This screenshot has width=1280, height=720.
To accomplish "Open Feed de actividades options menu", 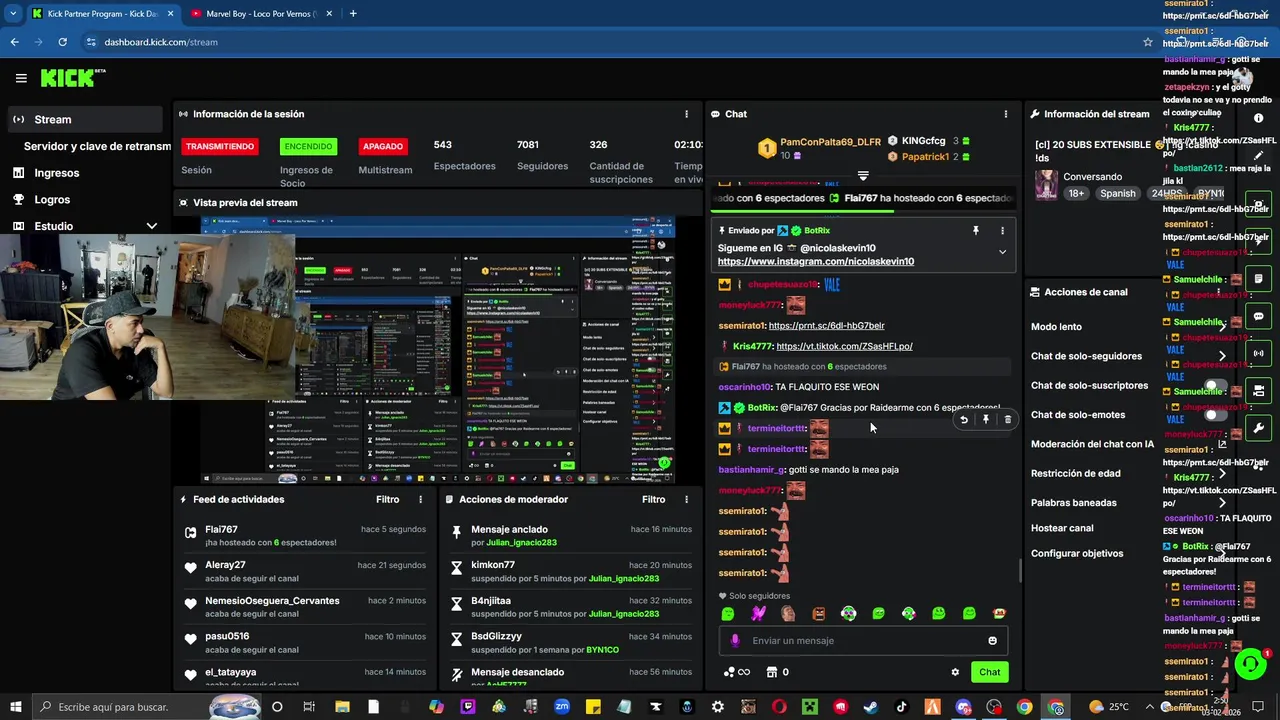I will pyautogui.click(x=420, y=499).
